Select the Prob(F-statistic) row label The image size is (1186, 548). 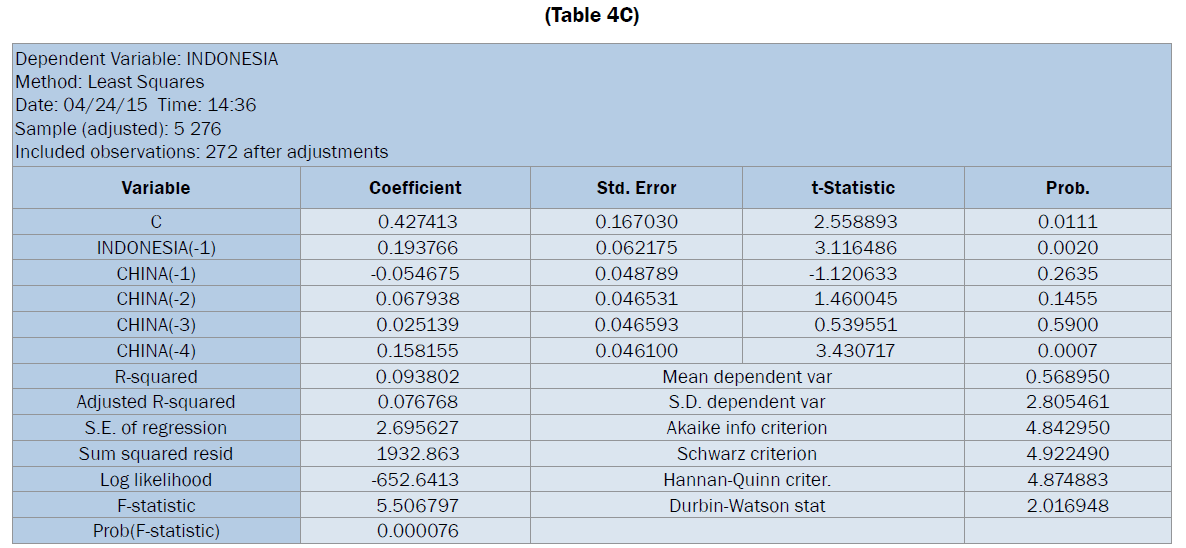[x=156, y=531]
